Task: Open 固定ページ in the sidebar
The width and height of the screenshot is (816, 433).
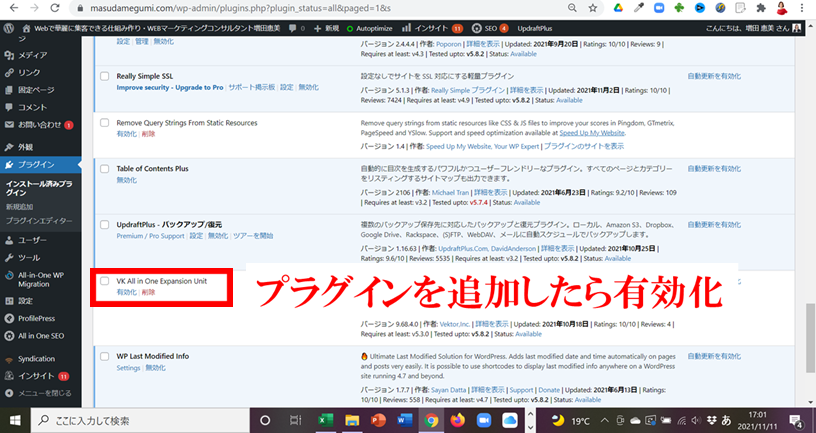Action: coord(36,90)
